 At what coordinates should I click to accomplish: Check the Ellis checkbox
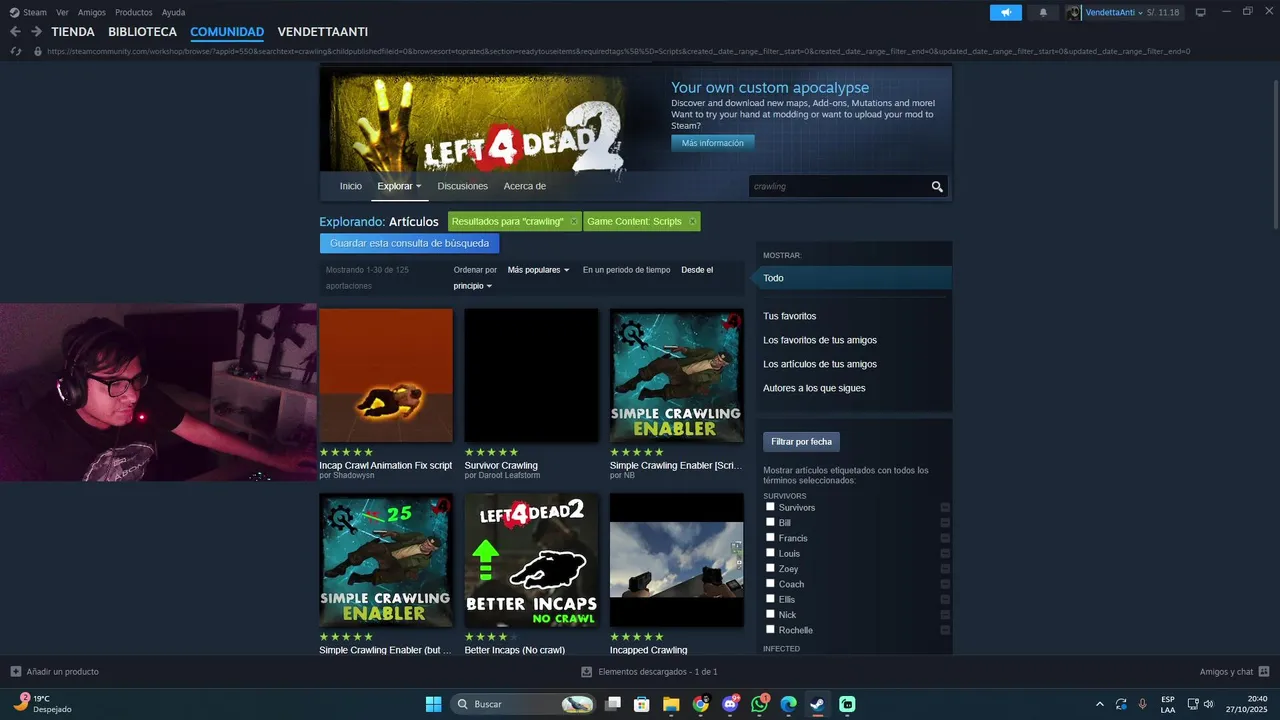click(x=770, y=599)
